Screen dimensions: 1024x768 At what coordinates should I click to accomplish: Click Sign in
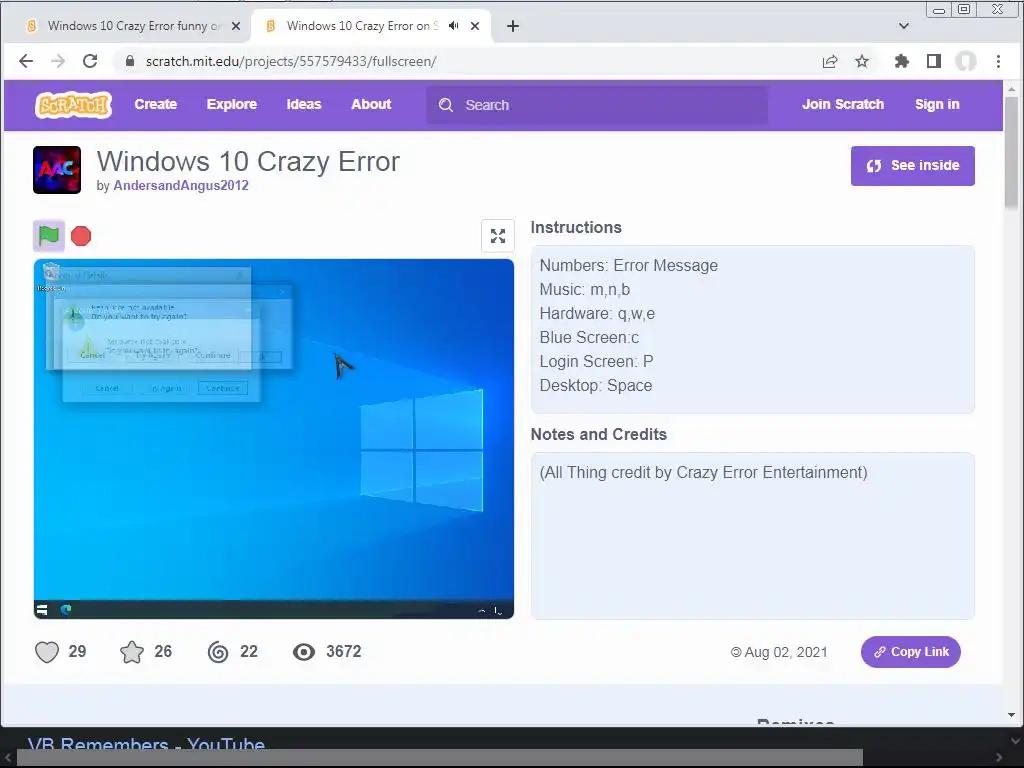pyautogui.click(x=937, y=104)
